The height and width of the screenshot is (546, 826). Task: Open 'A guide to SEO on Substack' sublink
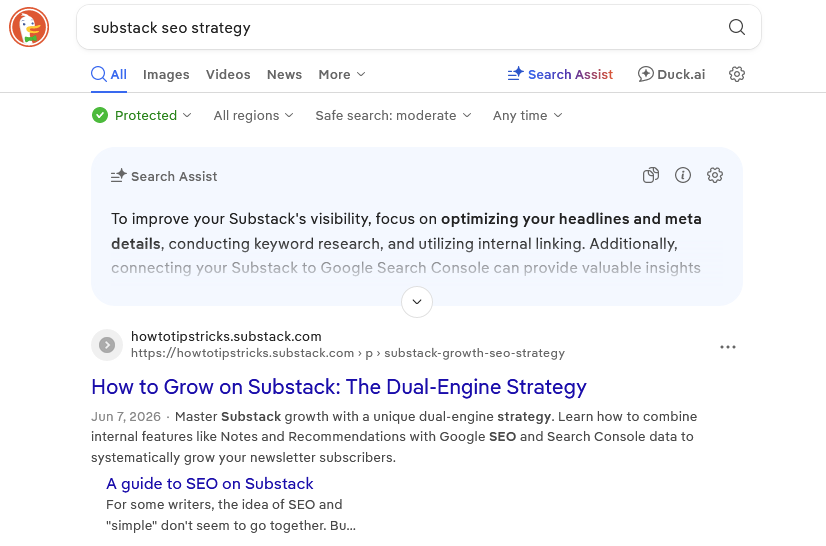210,483
